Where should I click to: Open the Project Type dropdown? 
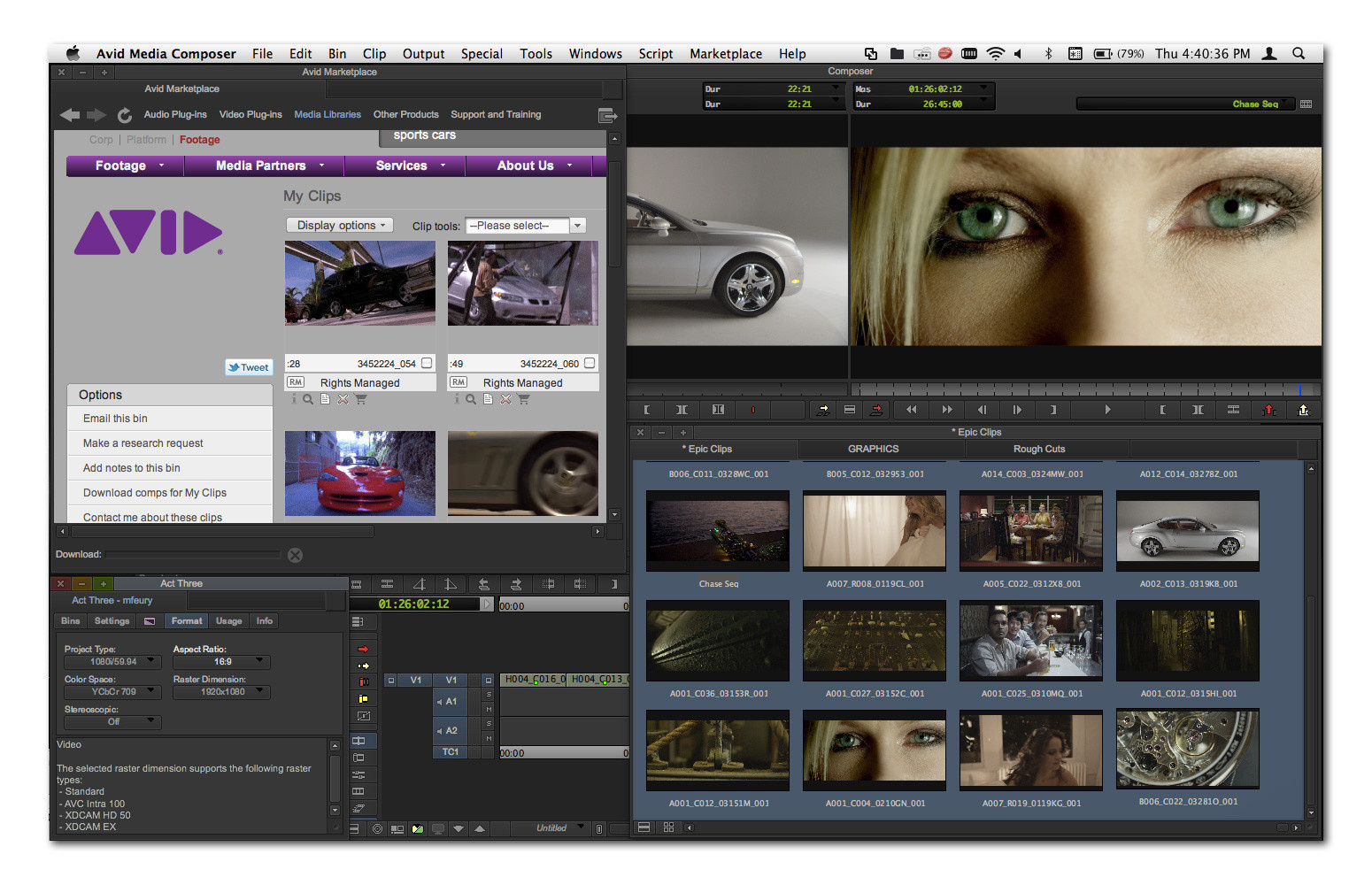coord(112,662)
